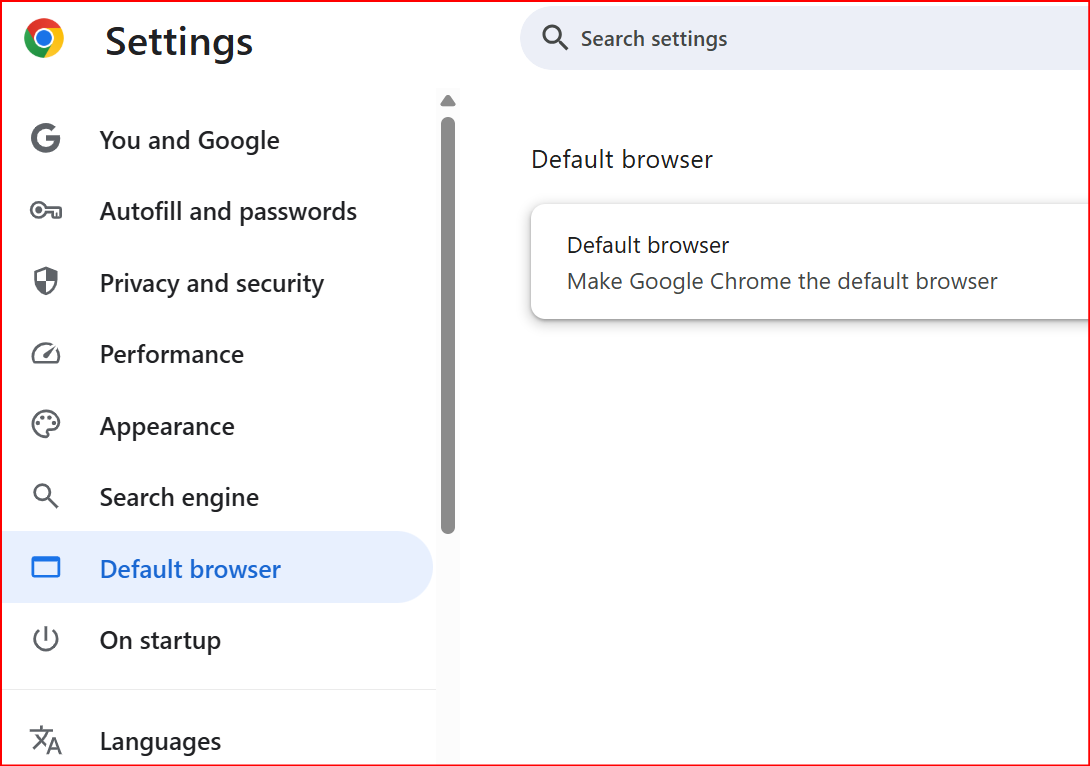This screenshot has width=1090, height=766.
Task: Open You and Google settings
Action: 189,140
